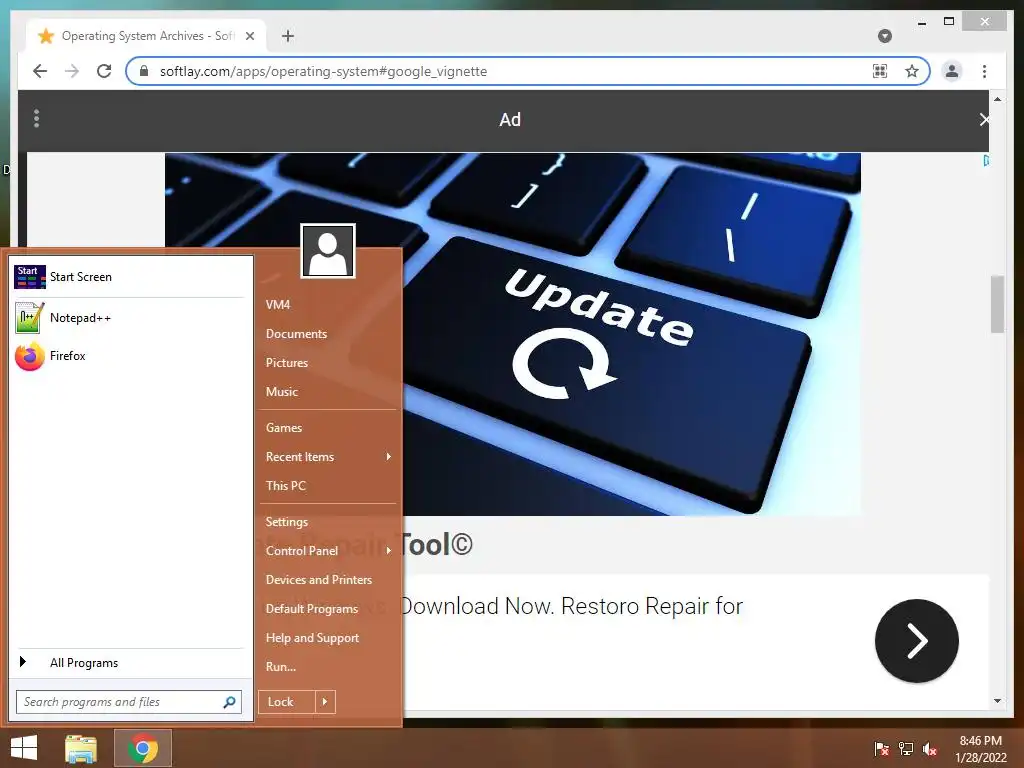Click the round arrow button on ad
The image size is (1024, 768).
pyautogui.click(x=917, y=641)
